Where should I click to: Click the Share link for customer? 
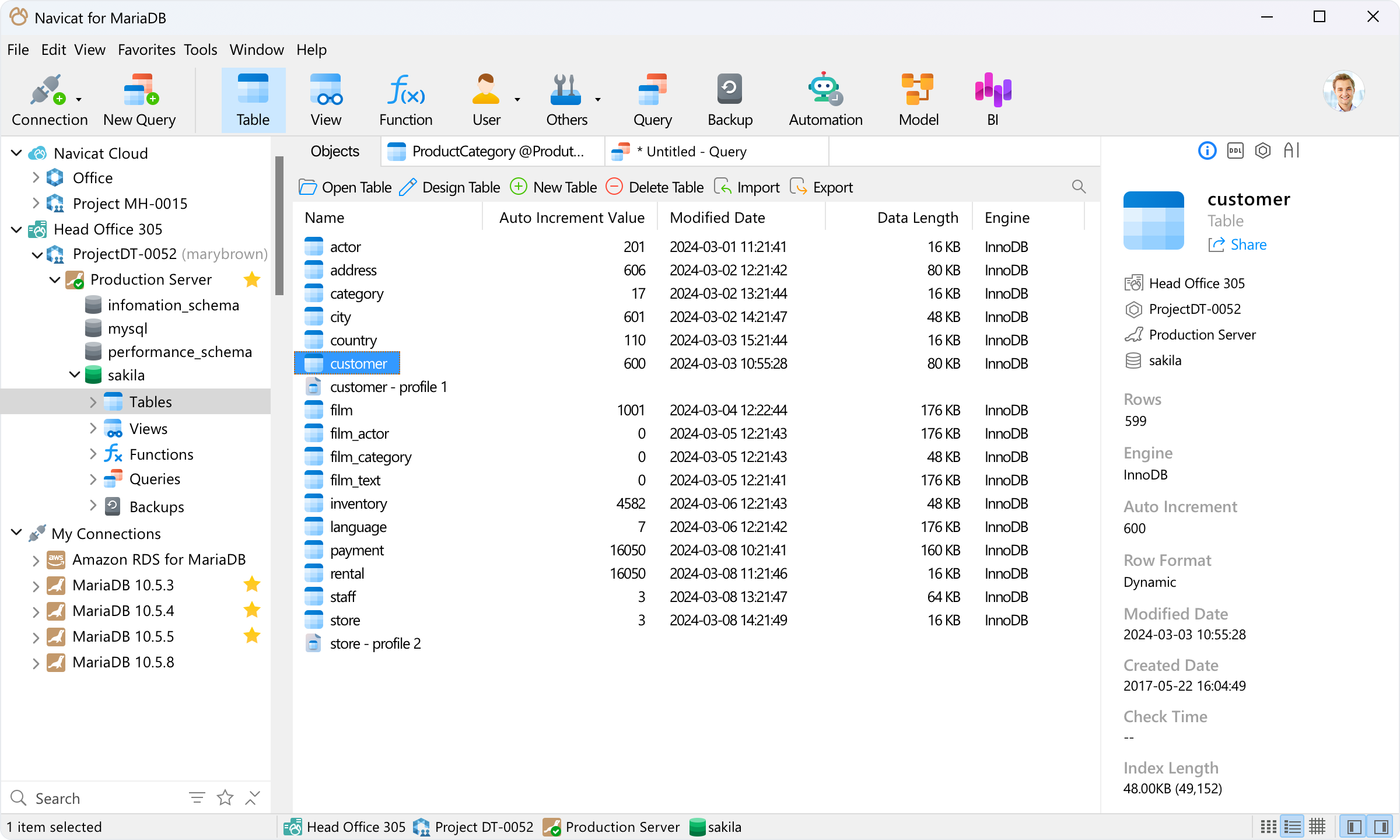1237,244
